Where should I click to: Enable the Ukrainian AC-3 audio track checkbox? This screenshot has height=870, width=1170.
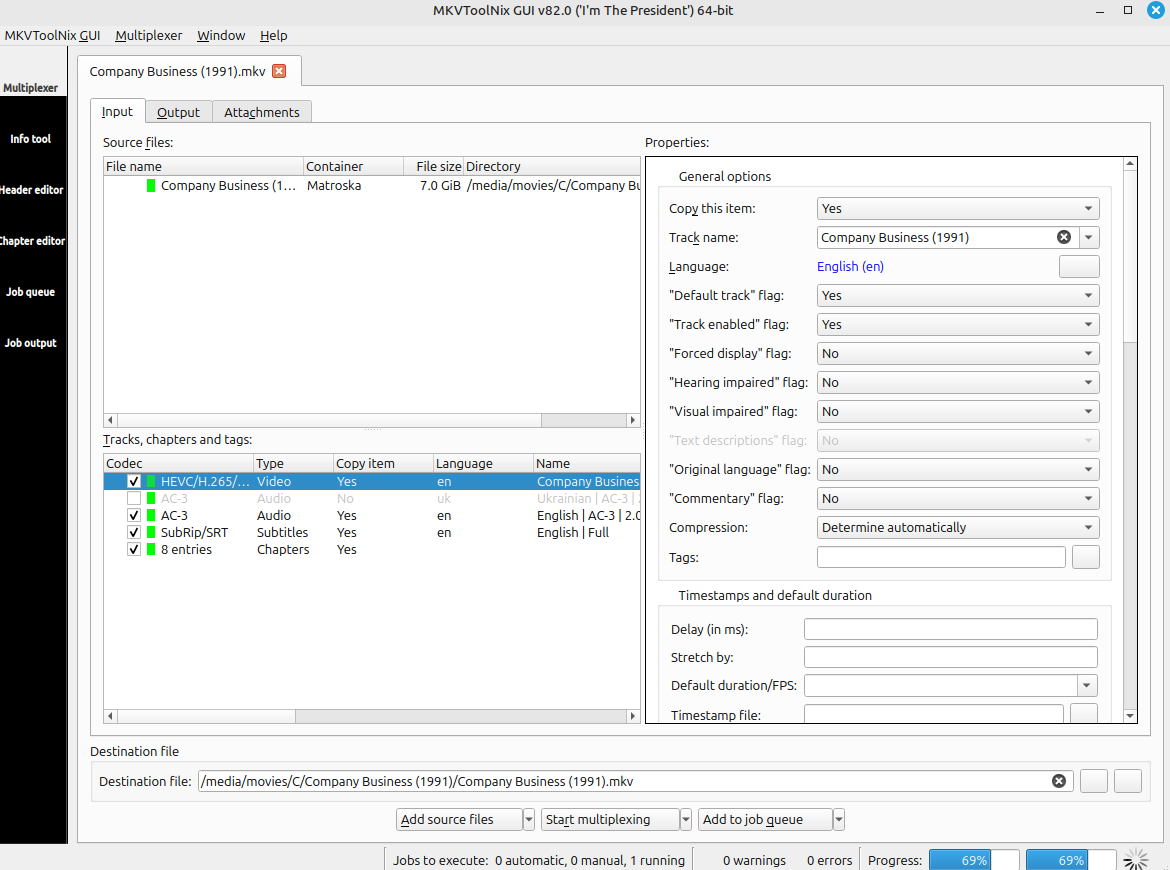coord(134,498)
